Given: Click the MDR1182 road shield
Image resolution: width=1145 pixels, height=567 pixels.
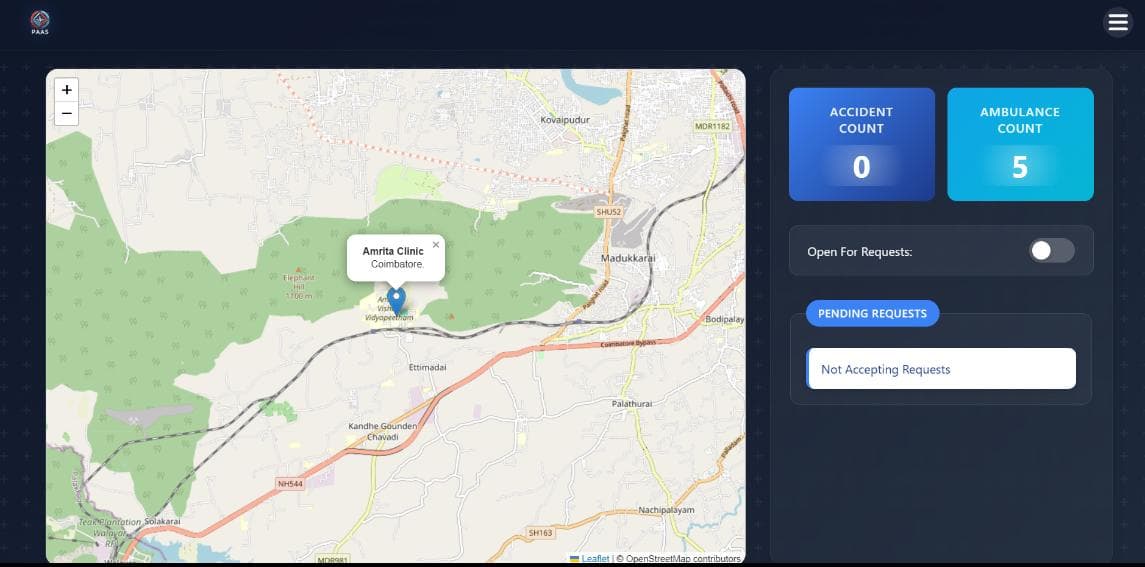Looking at the screenshot, I should pos(712,126).
